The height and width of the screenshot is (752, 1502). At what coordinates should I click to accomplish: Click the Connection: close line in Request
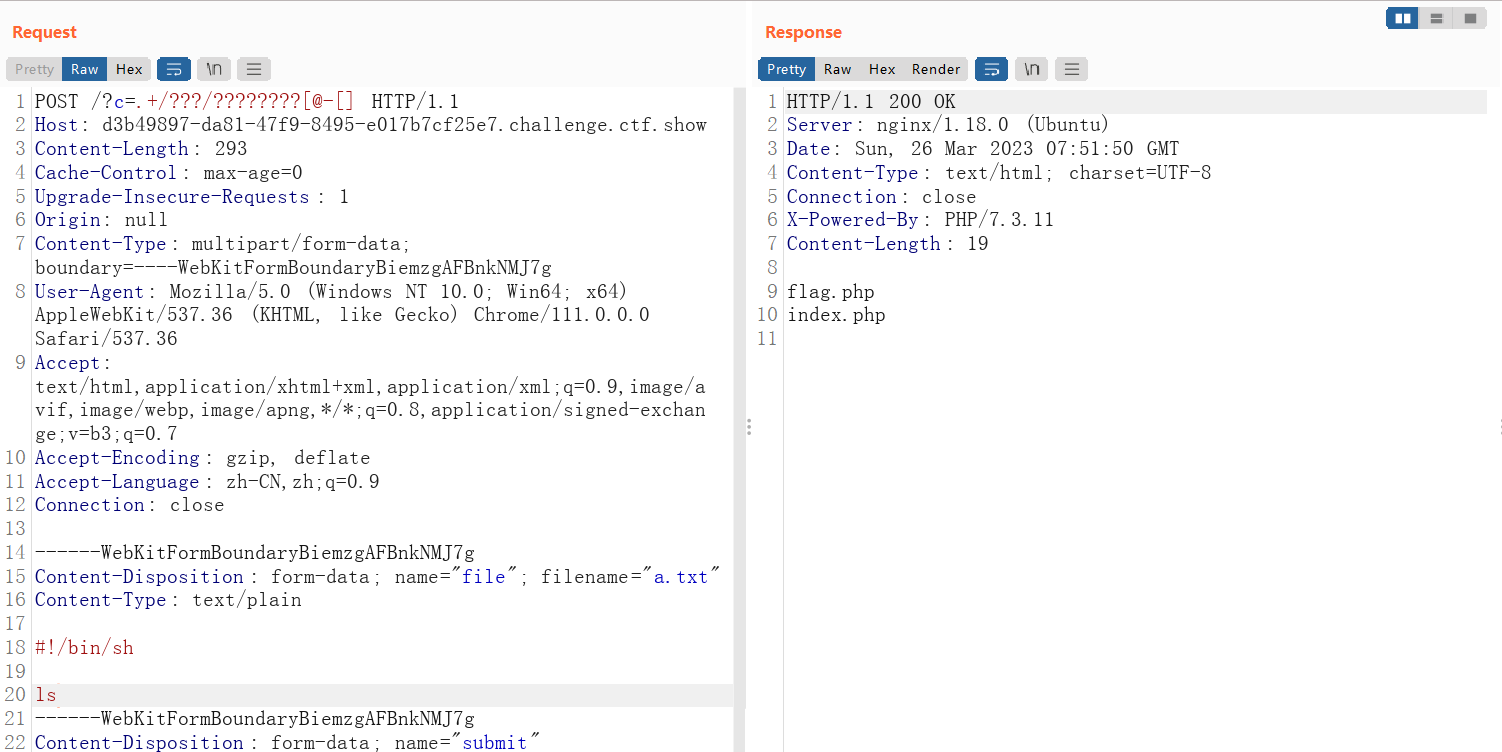pyautogui.click(x=129, y=505)
